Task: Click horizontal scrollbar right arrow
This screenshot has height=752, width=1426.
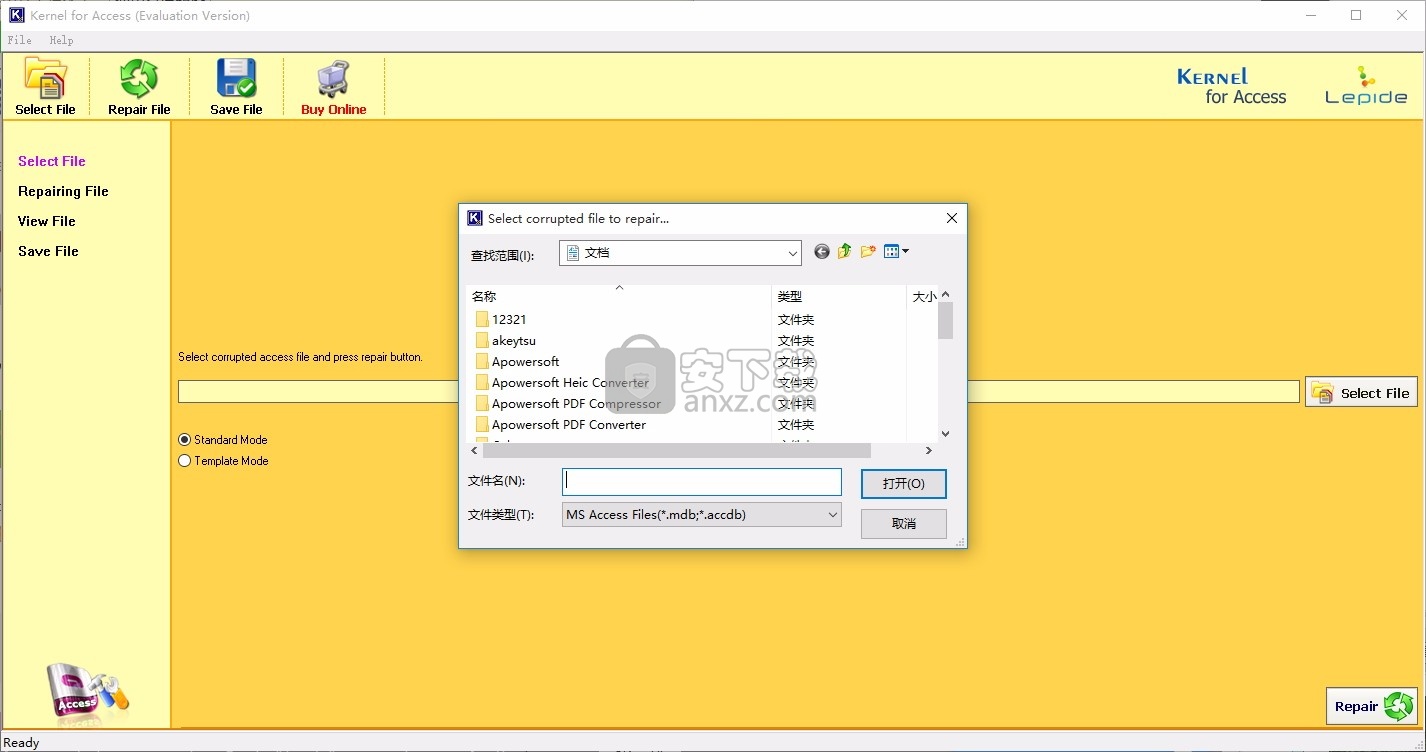Action: pos(929,451)
